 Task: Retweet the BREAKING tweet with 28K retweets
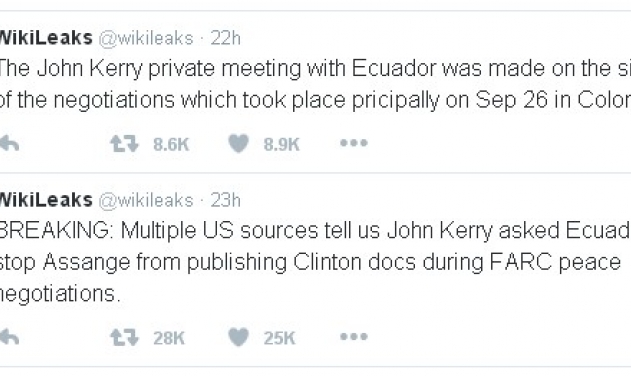(x=124, y=337)
